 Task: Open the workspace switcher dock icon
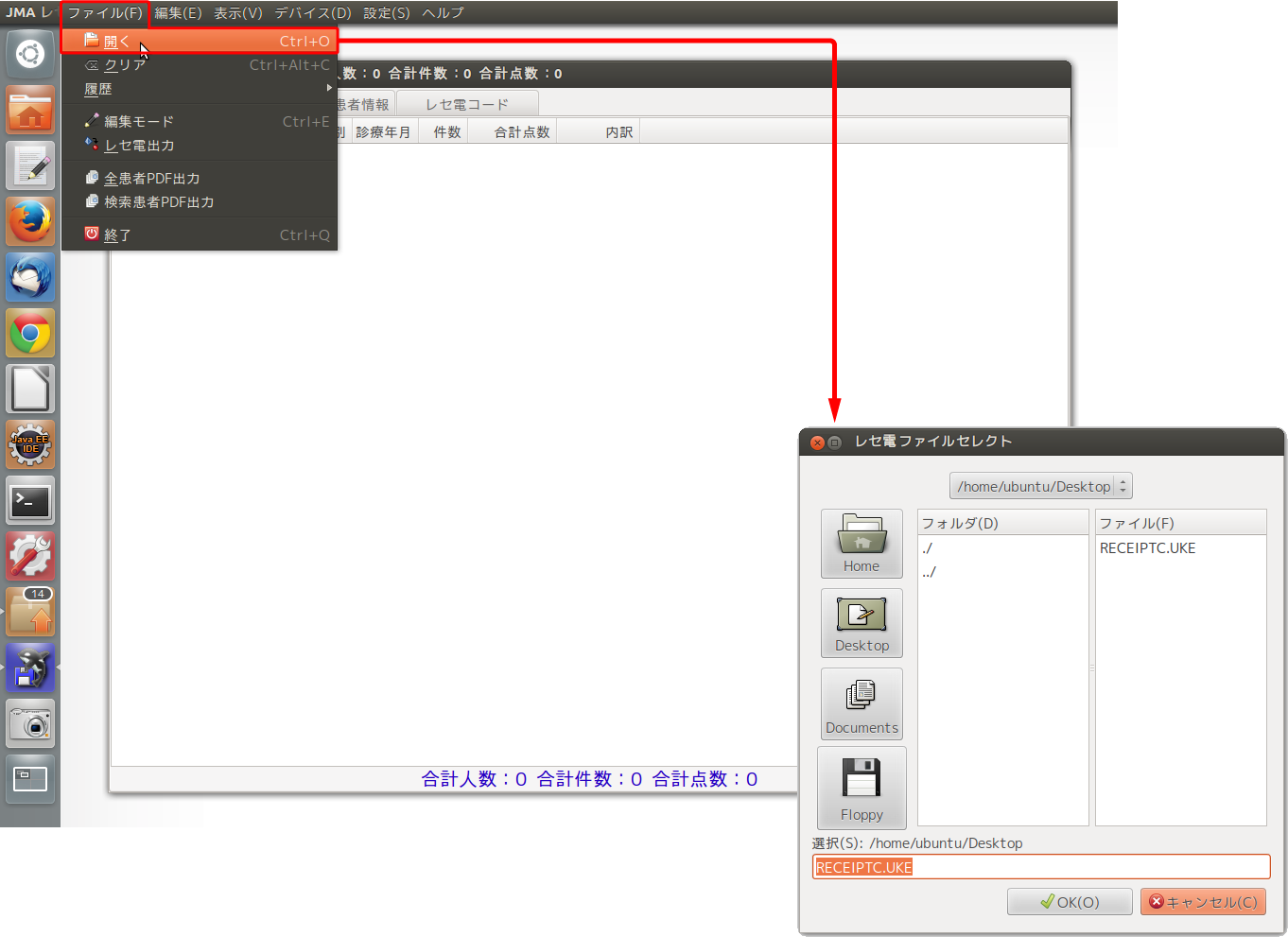[x=30, y=779]
